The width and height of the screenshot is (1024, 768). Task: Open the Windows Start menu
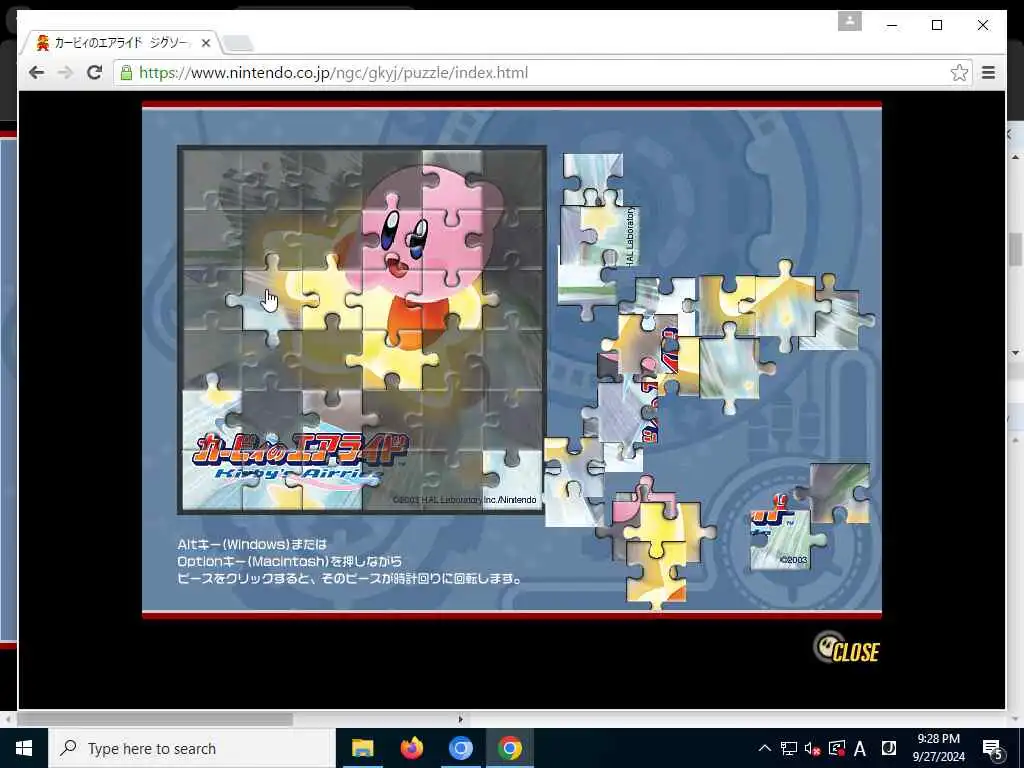24,748
